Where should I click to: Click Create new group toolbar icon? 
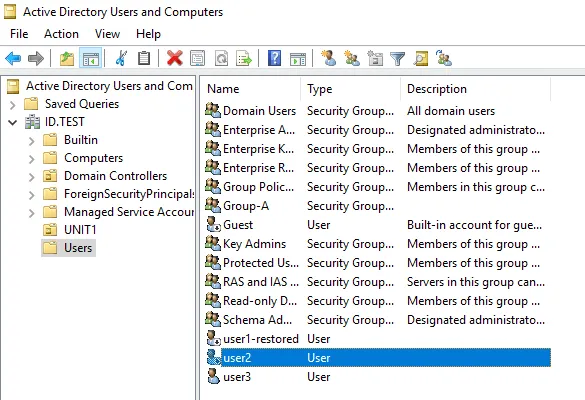[352, 58]
